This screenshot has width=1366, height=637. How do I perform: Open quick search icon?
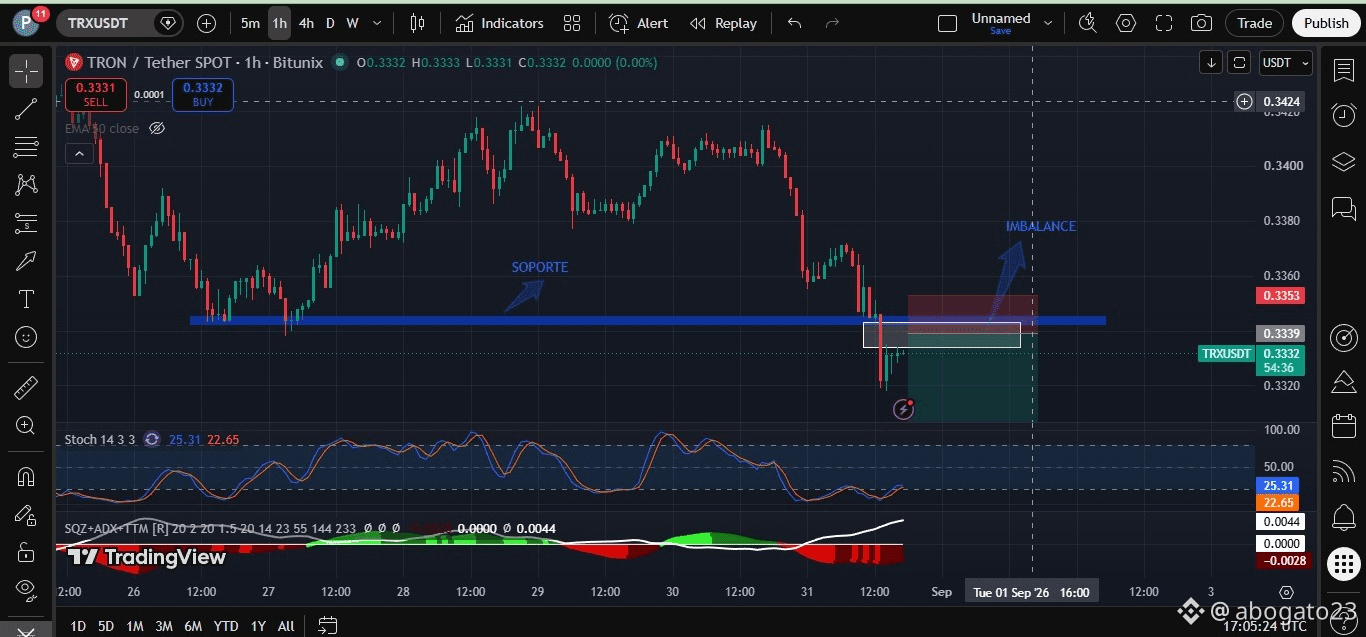pyautogui.click(x=1088, y=23)
